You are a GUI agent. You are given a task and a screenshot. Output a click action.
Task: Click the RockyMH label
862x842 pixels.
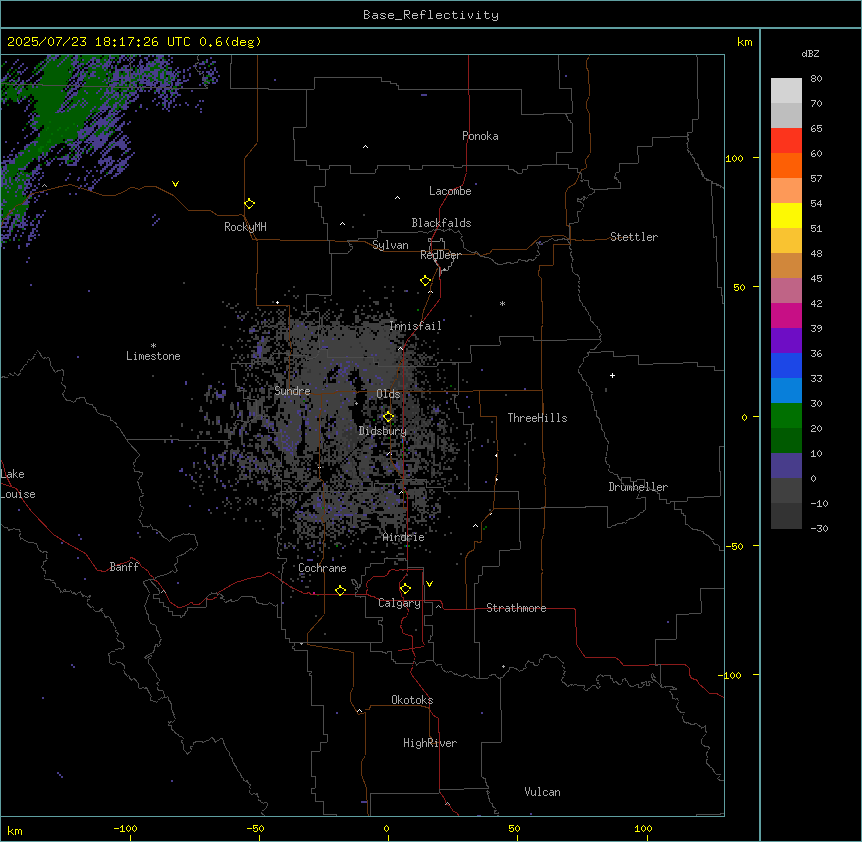tap(245, 227)
